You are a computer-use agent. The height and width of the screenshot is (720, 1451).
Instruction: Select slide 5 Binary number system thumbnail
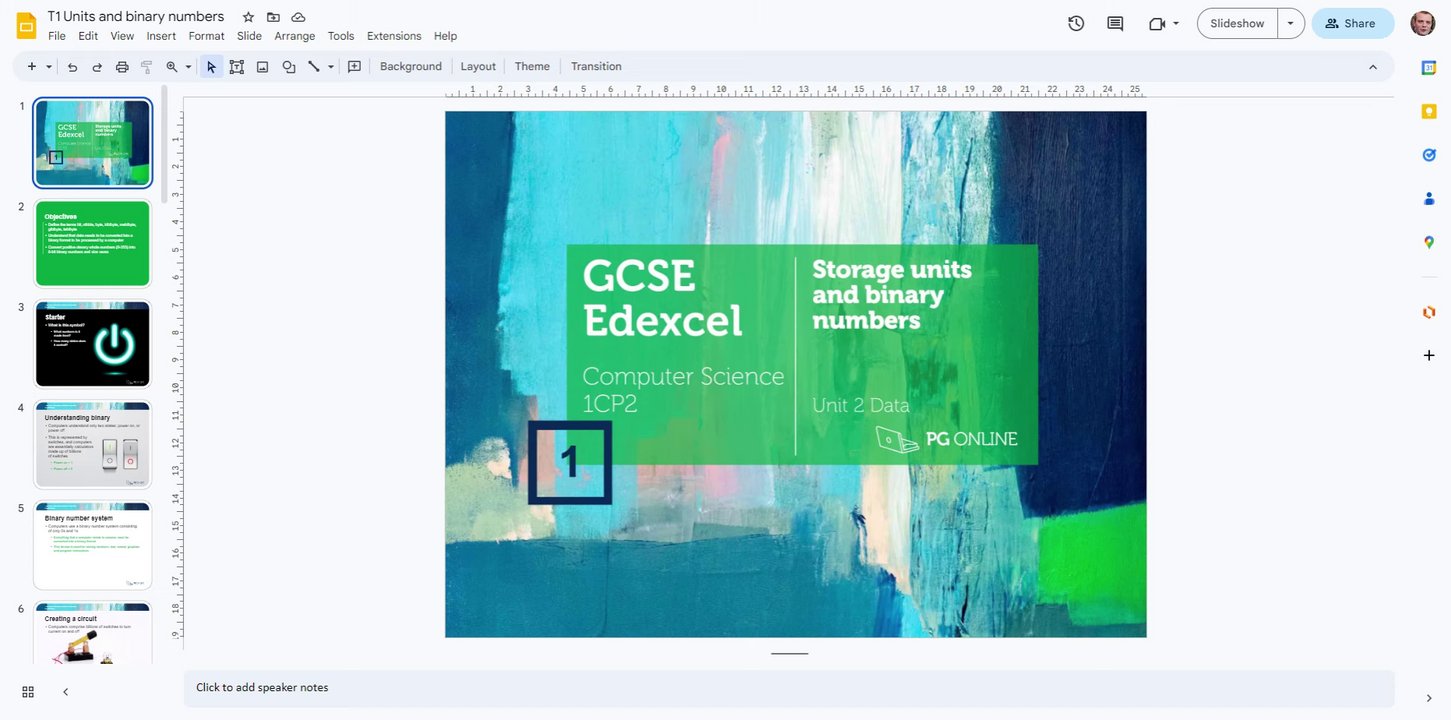click(93, 545)
